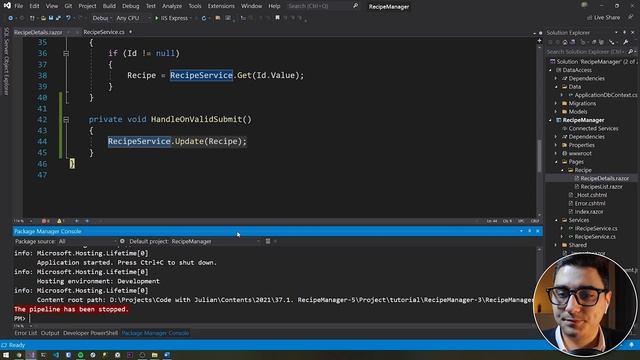
Task: Click the warnings indicator below editor
Action: pos(60,221)
